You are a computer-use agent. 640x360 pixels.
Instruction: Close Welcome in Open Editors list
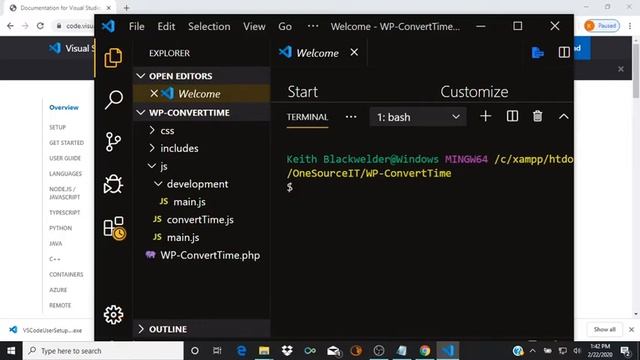[x=154, y=93]
